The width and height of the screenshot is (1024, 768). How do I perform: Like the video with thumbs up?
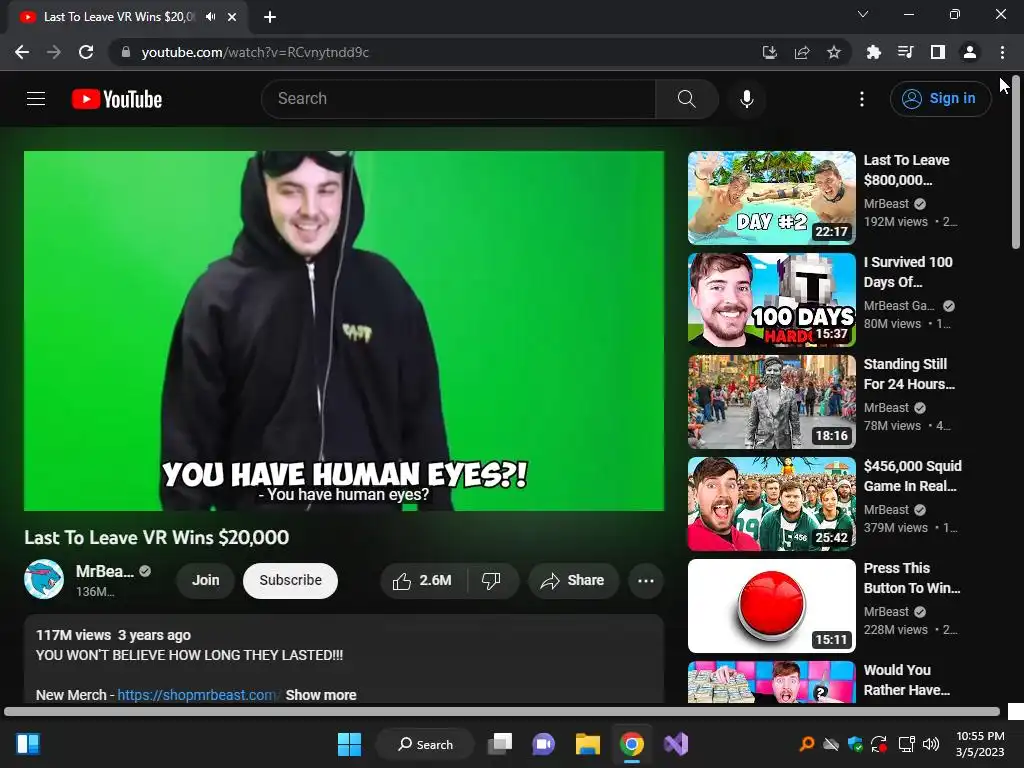(422, 581)
